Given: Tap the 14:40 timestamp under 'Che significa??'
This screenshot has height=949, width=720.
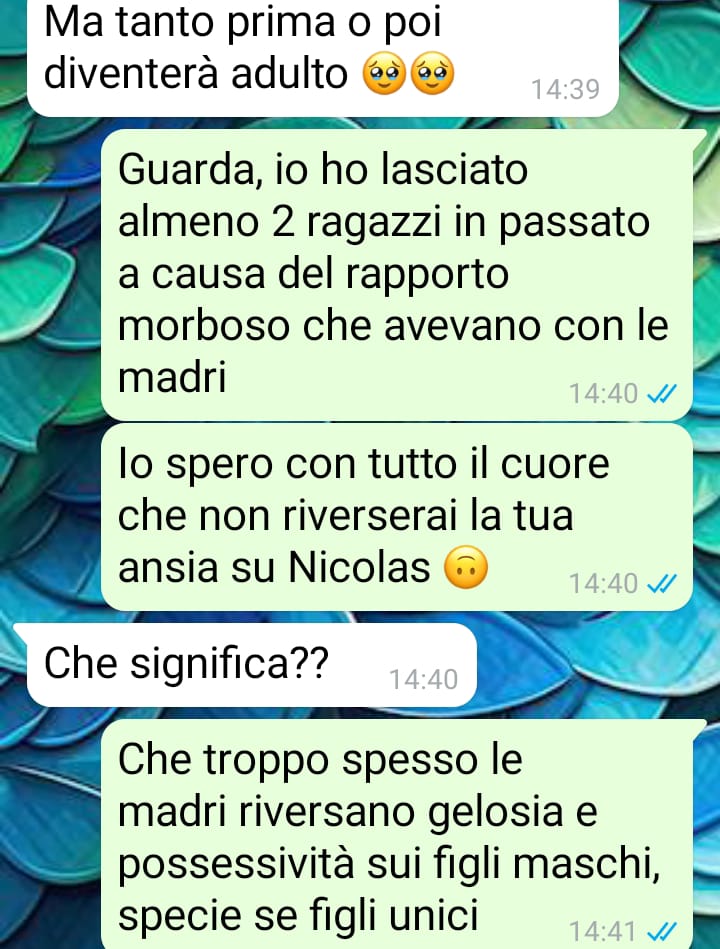Looking at the screenshot, I should [x=423, y=680].
